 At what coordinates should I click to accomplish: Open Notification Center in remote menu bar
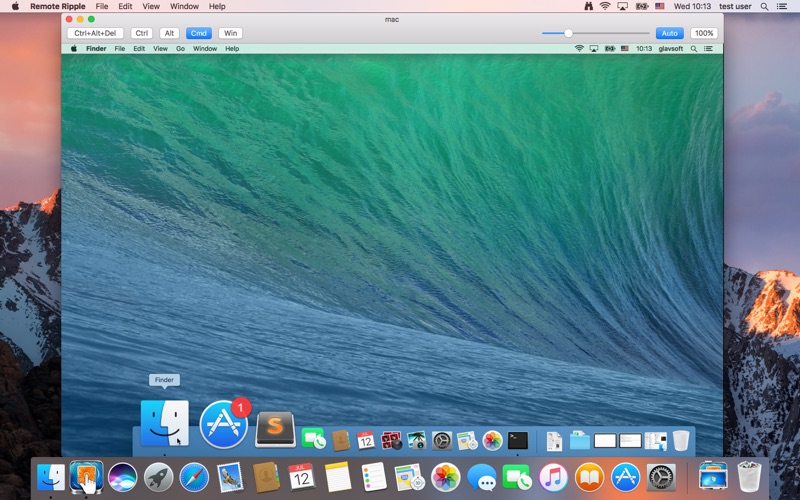point(708,48)
